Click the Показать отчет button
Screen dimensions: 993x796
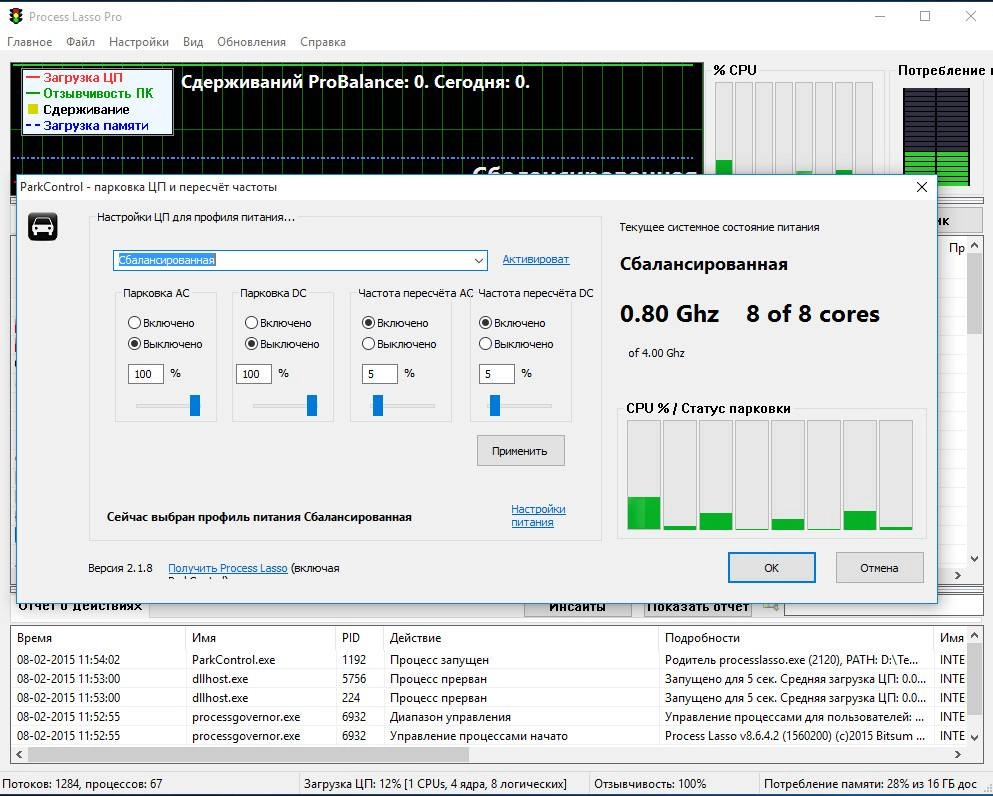point(698,607)
